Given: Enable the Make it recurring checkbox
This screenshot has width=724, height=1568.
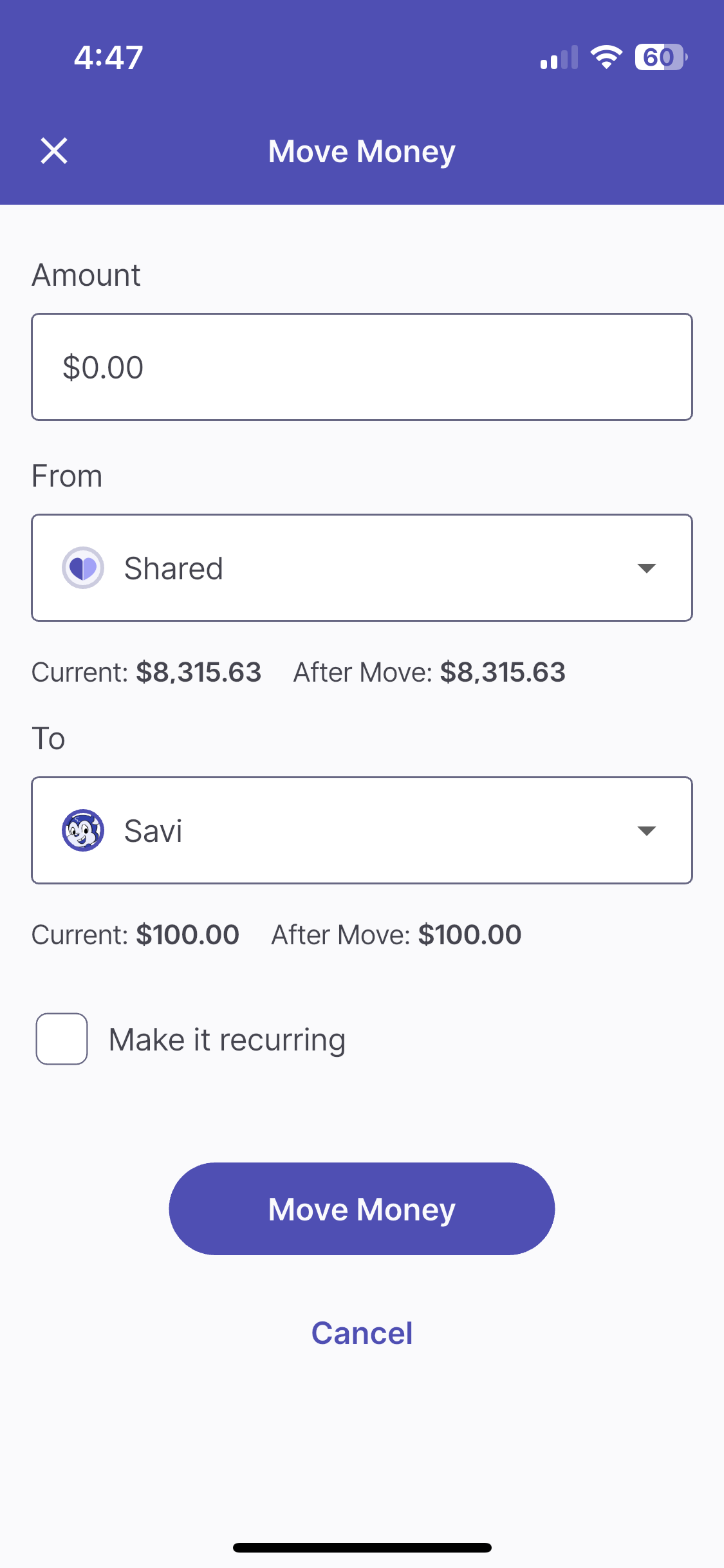Looking at the screenshot, I should pos(62,1039).
